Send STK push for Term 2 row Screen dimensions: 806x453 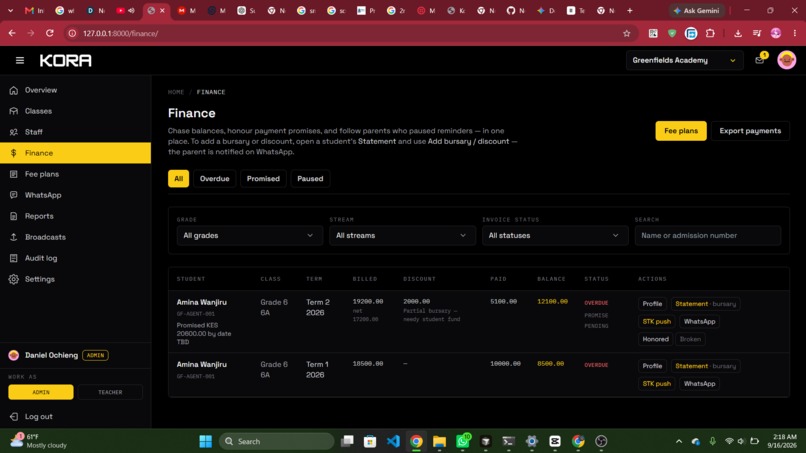point(656,321)
